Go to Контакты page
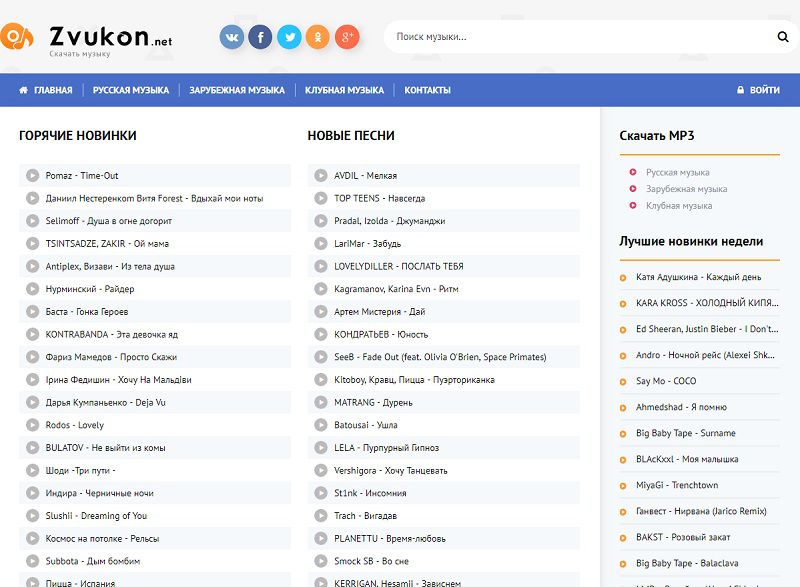The width and height of the screenshot is (800, 587). pyautogui.click(x=427, y=90)
